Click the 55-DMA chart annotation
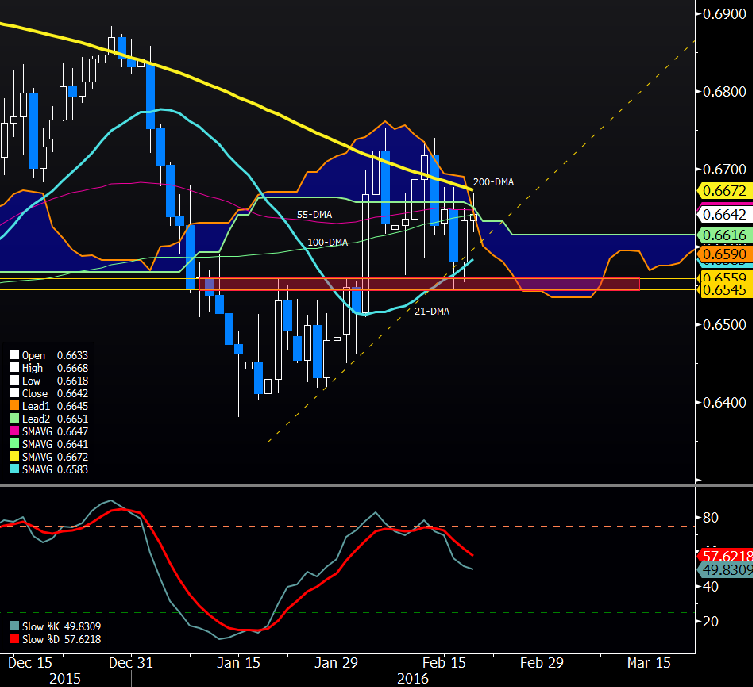 coord(315,215)
